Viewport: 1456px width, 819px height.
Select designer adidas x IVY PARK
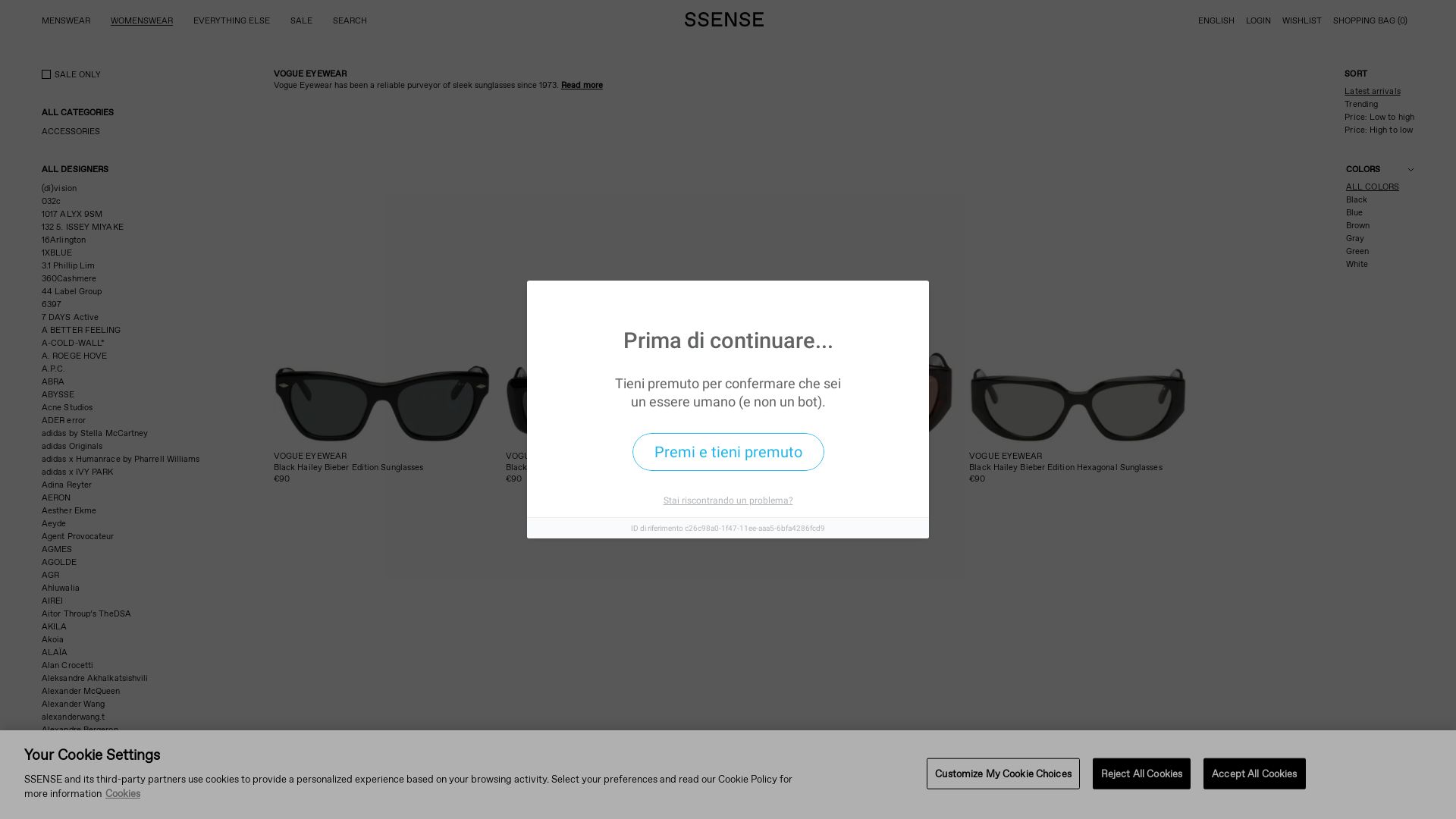point(77,472)
